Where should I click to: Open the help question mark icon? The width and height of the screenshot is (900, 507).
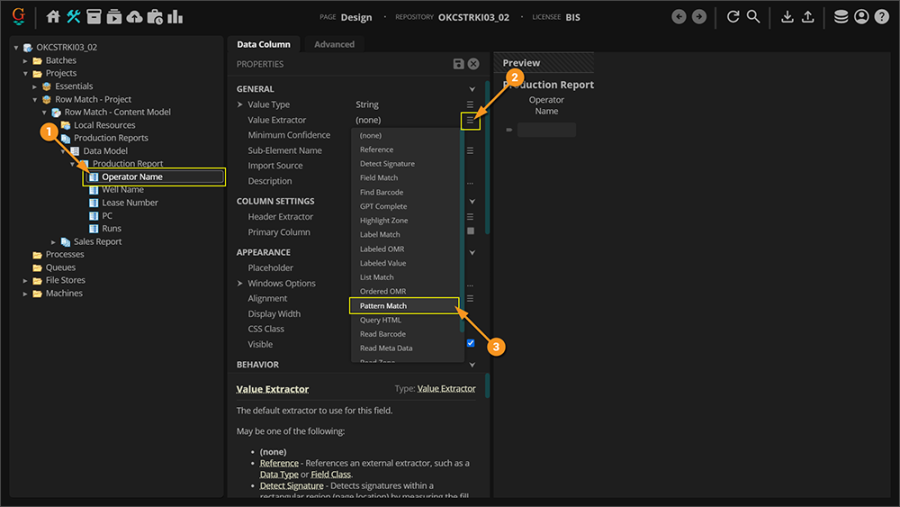(x=881, y=17)
